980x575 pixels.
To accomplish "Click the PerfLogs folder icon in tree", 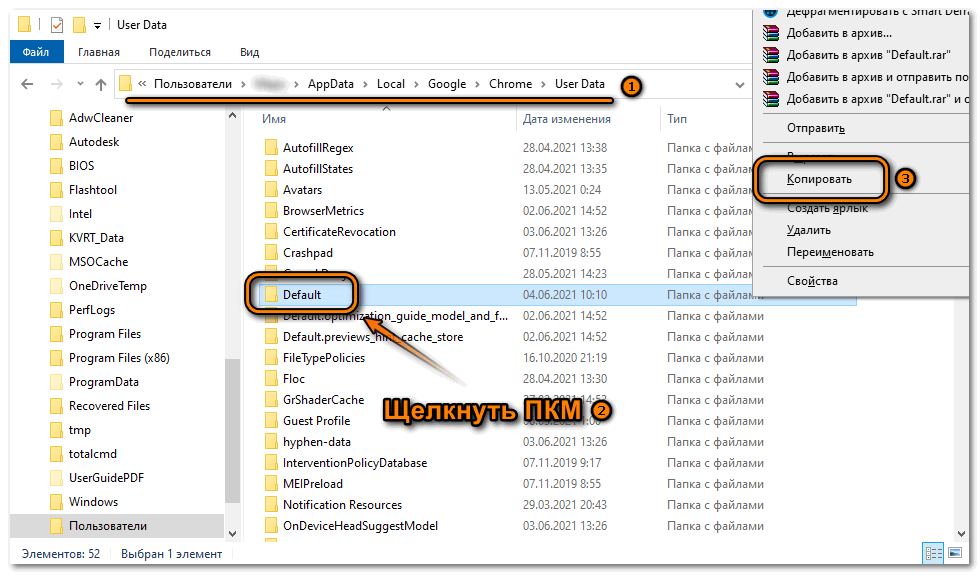I will coord(56,310).
